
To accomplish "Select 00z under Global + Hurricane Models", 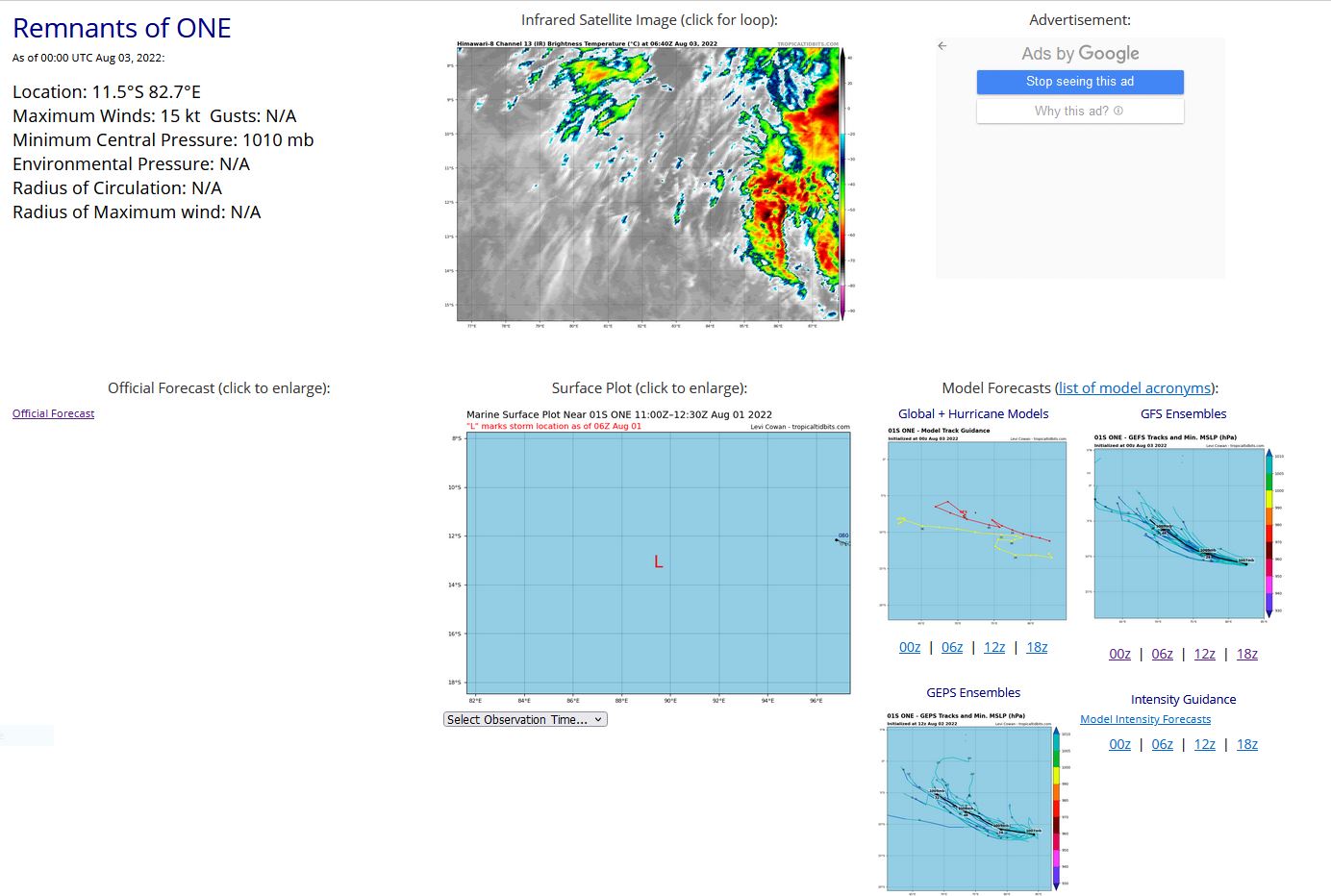I will (x=910, y=647).
